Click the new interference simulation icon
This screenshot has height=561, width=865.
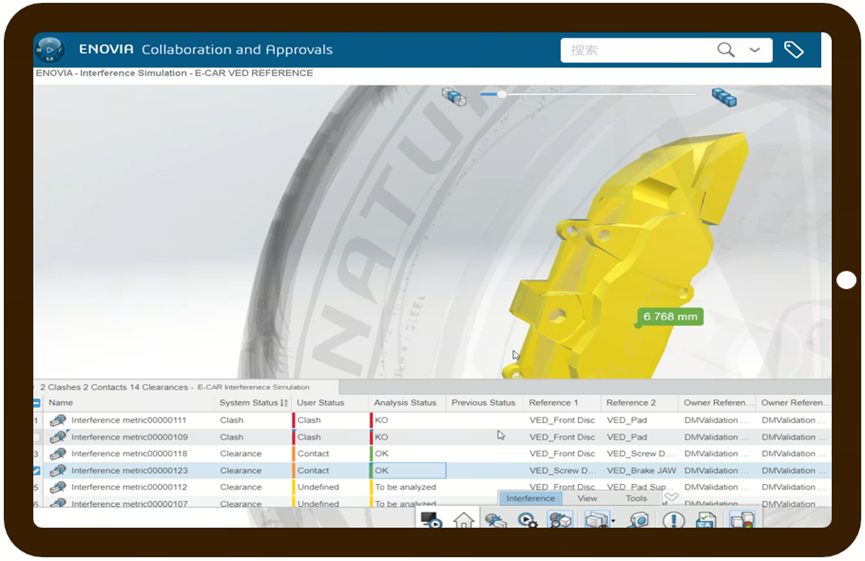495,520
